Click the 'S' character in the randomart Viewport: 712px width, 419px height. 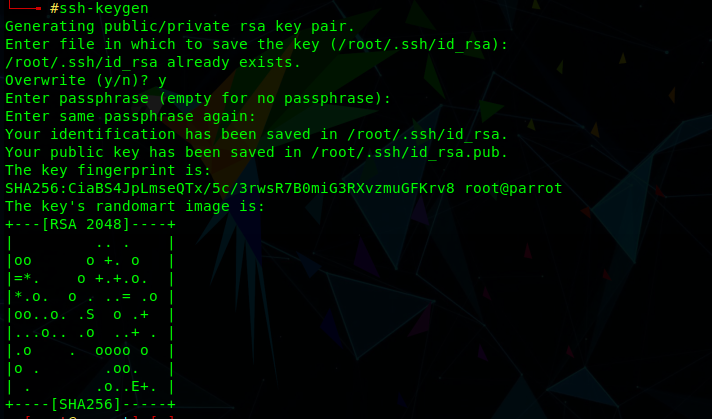pos(90,315)
